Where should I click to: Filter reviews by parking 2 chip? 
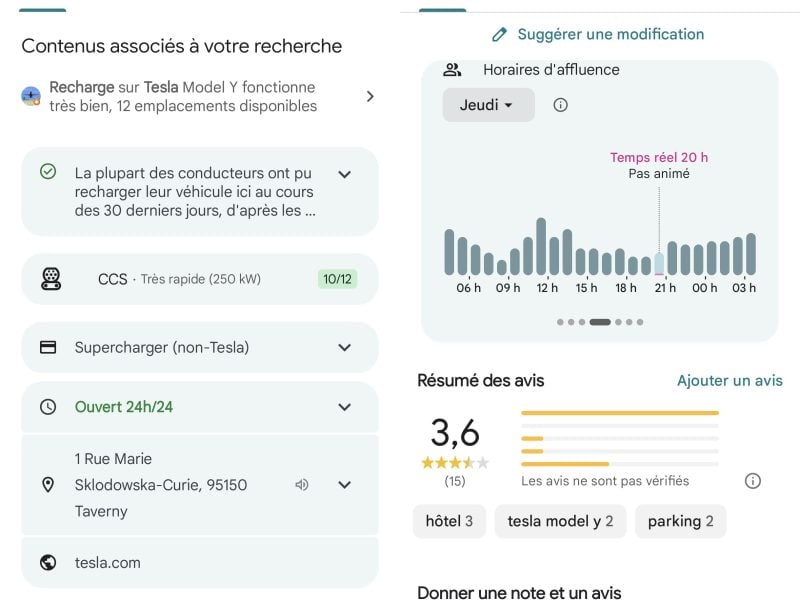tap(681, 521)
